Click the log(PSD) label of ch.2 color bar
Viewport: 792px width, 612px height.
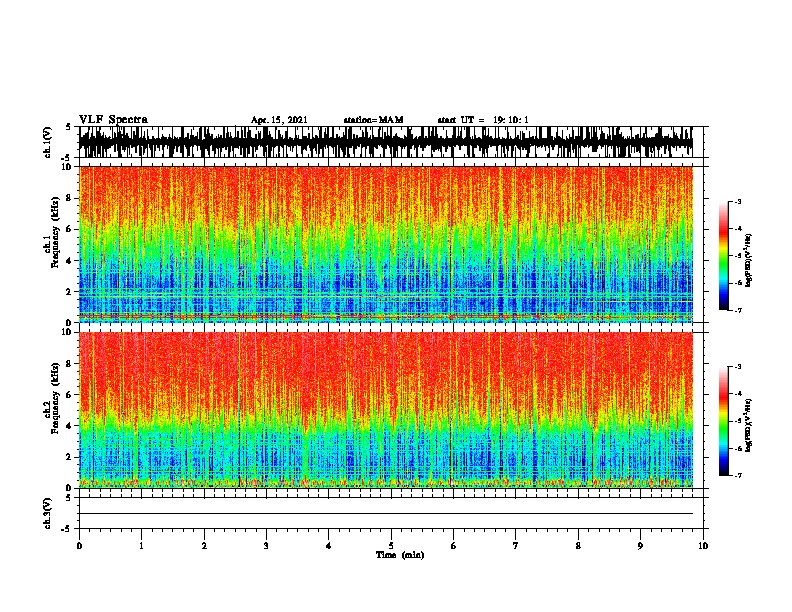point(748,425)
